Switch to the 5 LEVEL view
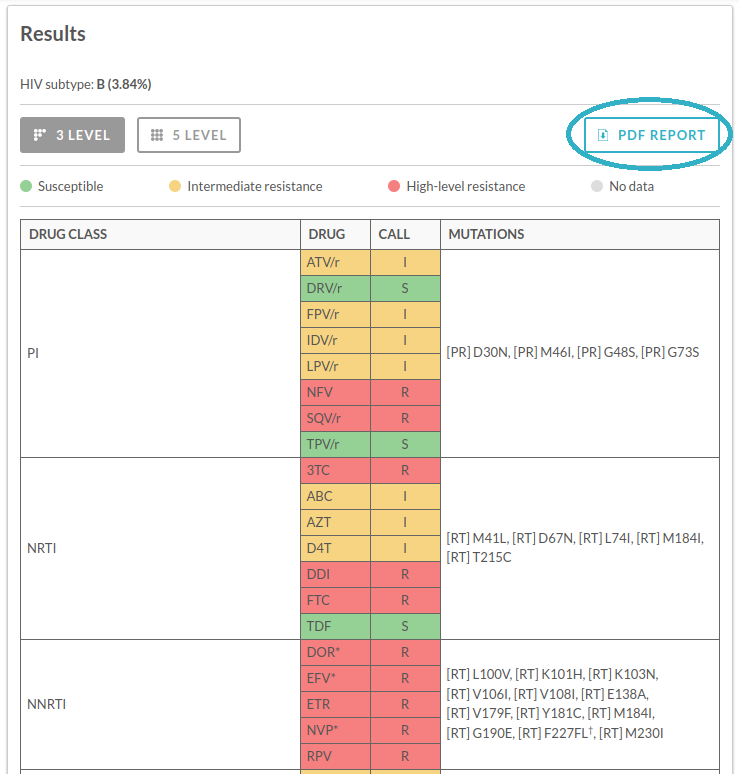This screenshot has width=739, height=774. coord(189,135)
